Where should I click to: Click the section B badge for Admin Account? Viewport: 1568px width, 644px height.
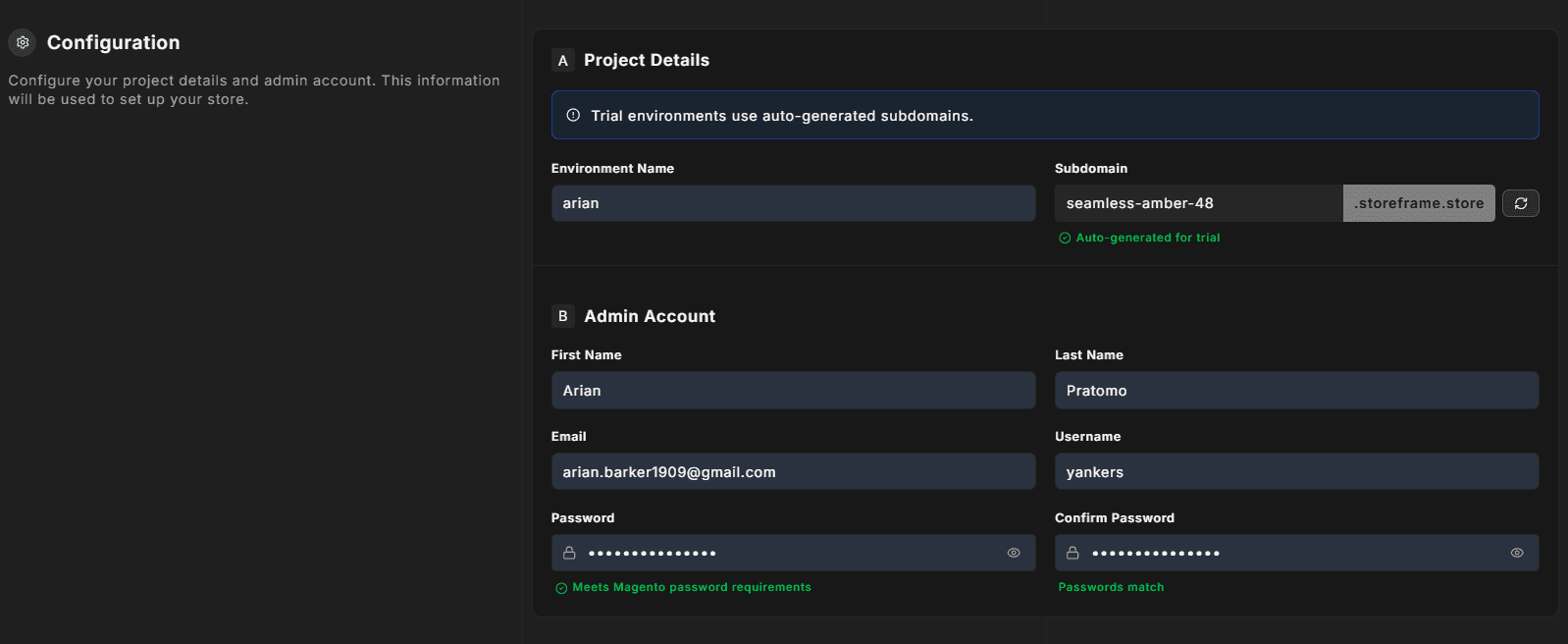coord(563,316)
